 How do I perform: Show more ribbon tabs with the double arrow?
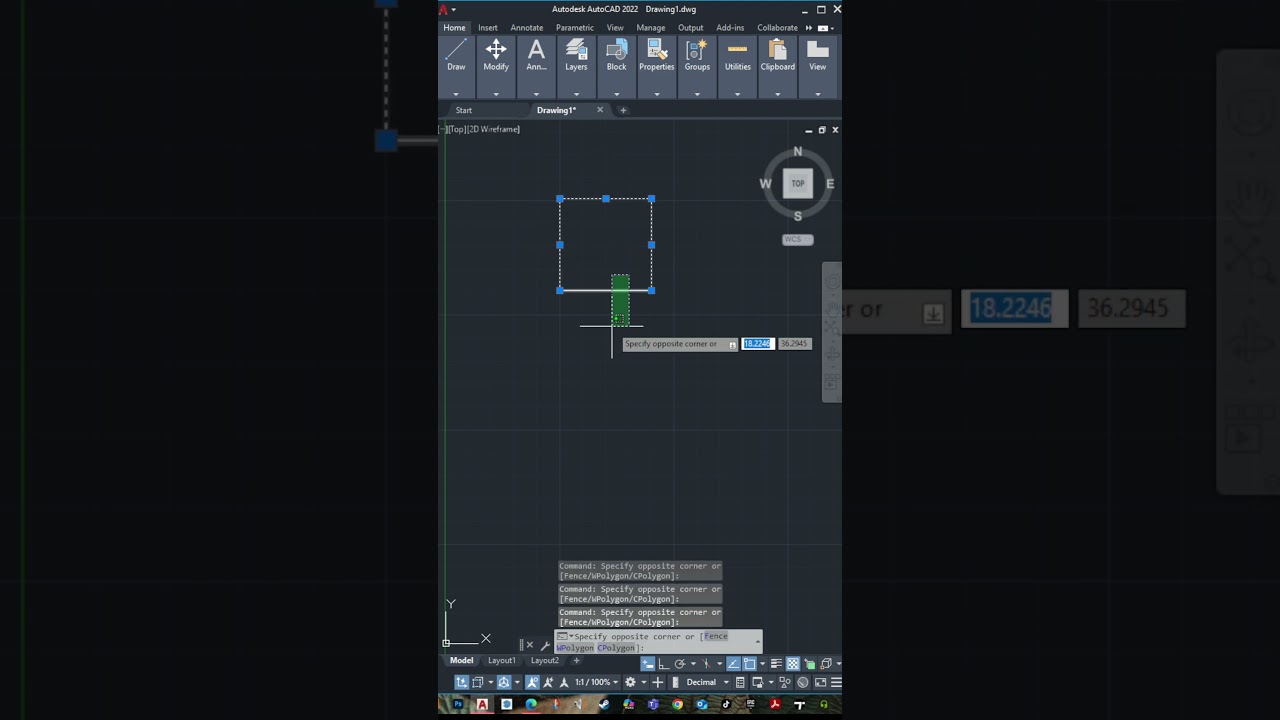coord(809,28)
